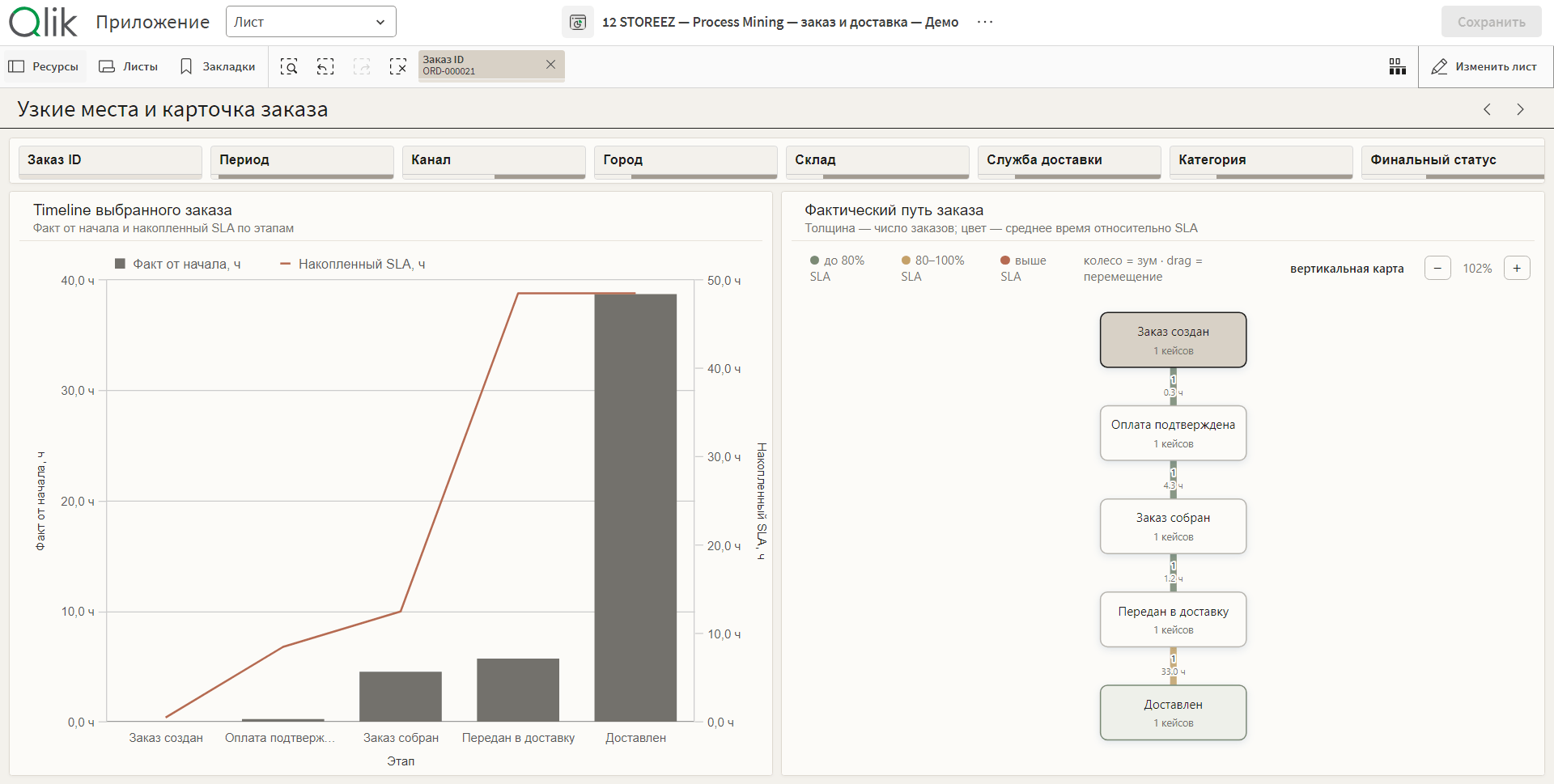Screen dimensions: 1554x784
Task: Open the grid chart layout icon
Action: [1397, 66]
